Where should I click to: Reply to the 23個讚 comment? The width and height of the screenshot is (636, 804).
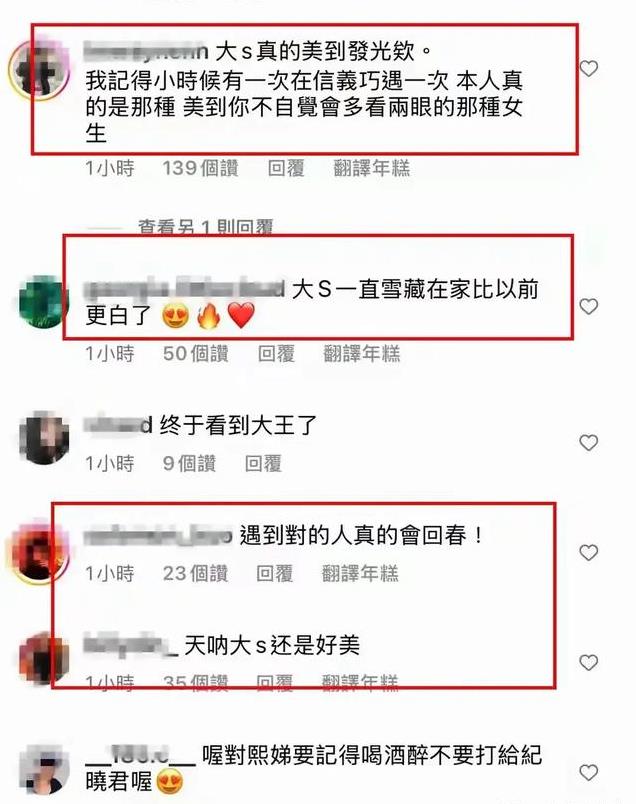274,573
